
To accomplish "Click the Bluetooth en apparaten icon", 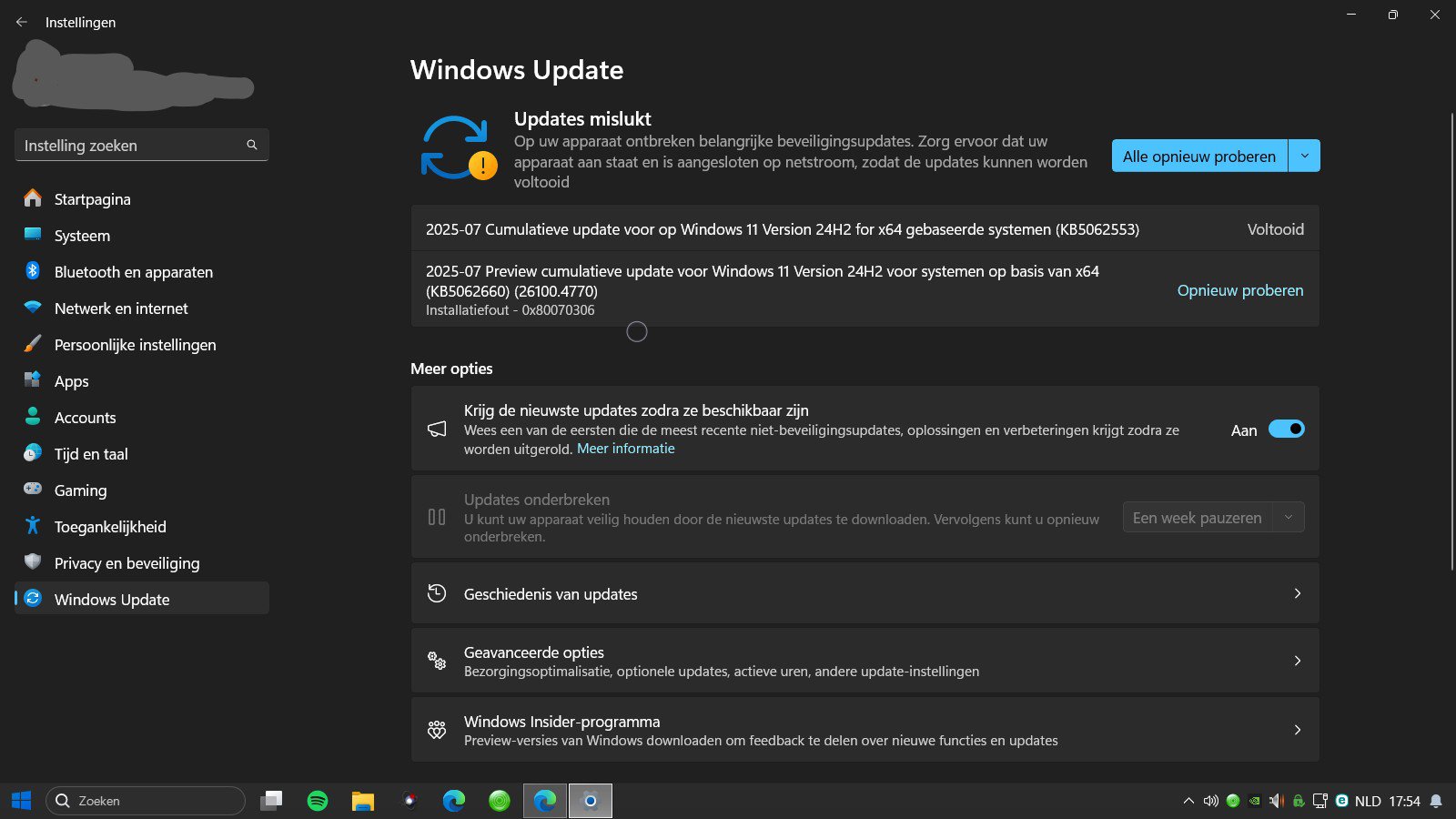I will (x=33, y=271).
